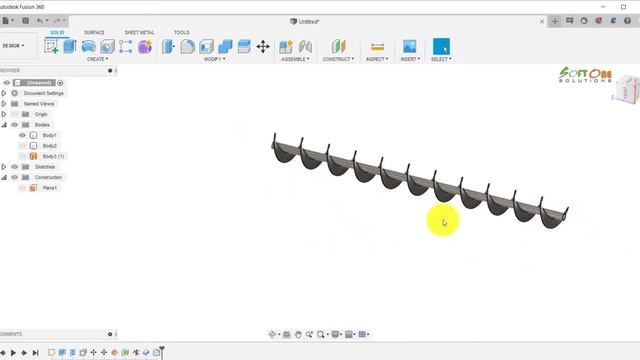The width and height of the screenshot is (640, 360).
Task: Select the Insert image icon
Action: coord(409,46)
